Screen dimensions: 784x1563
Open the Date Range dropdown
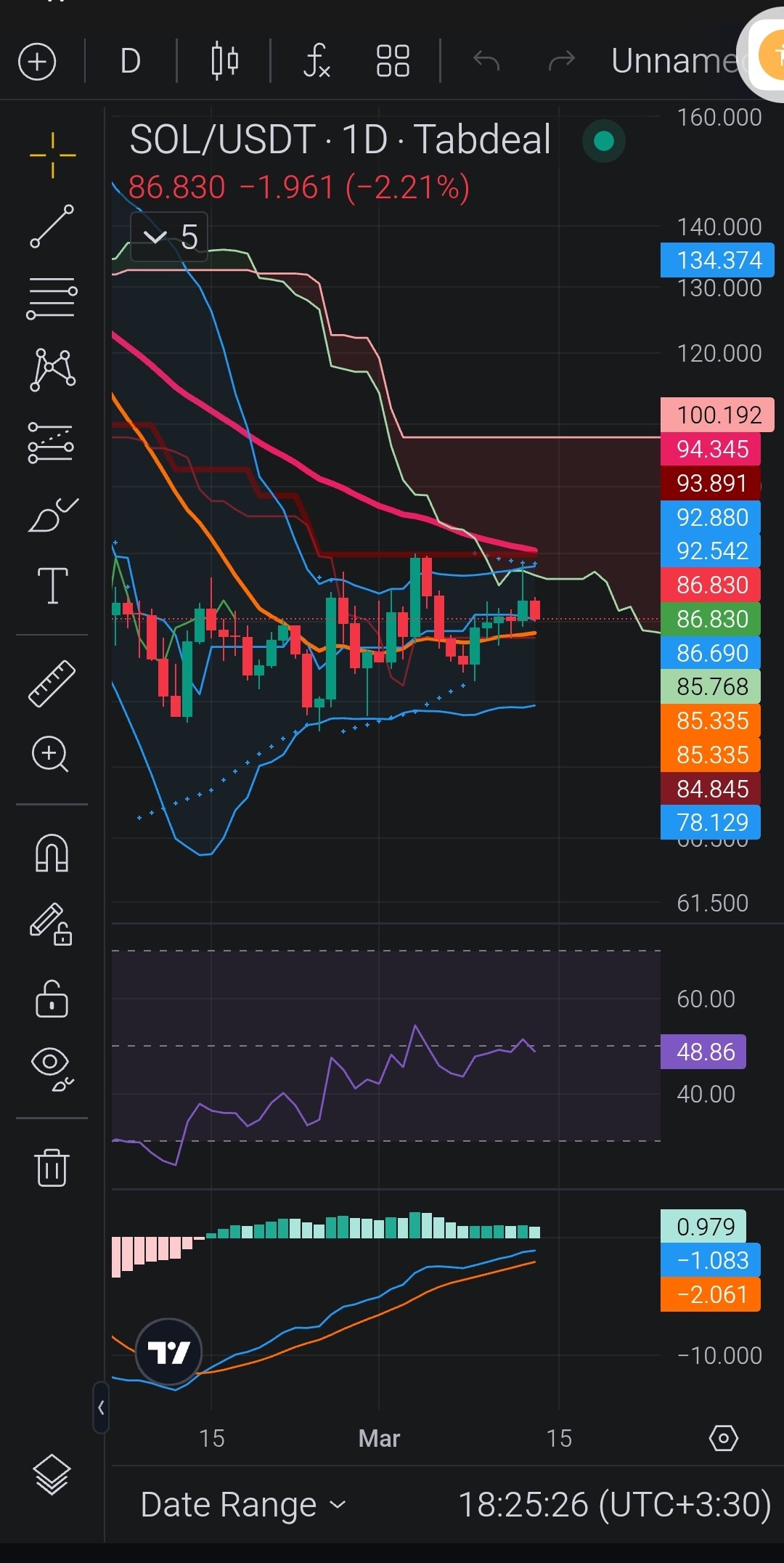coord(243,1505)
